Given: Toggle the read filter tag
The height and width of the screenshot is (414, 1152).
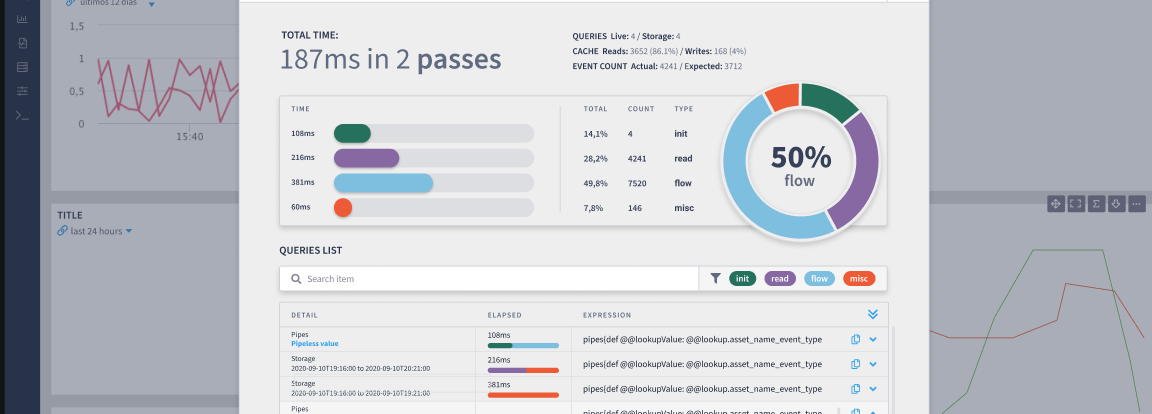Looking at the screenshot, I should (780, 279).
